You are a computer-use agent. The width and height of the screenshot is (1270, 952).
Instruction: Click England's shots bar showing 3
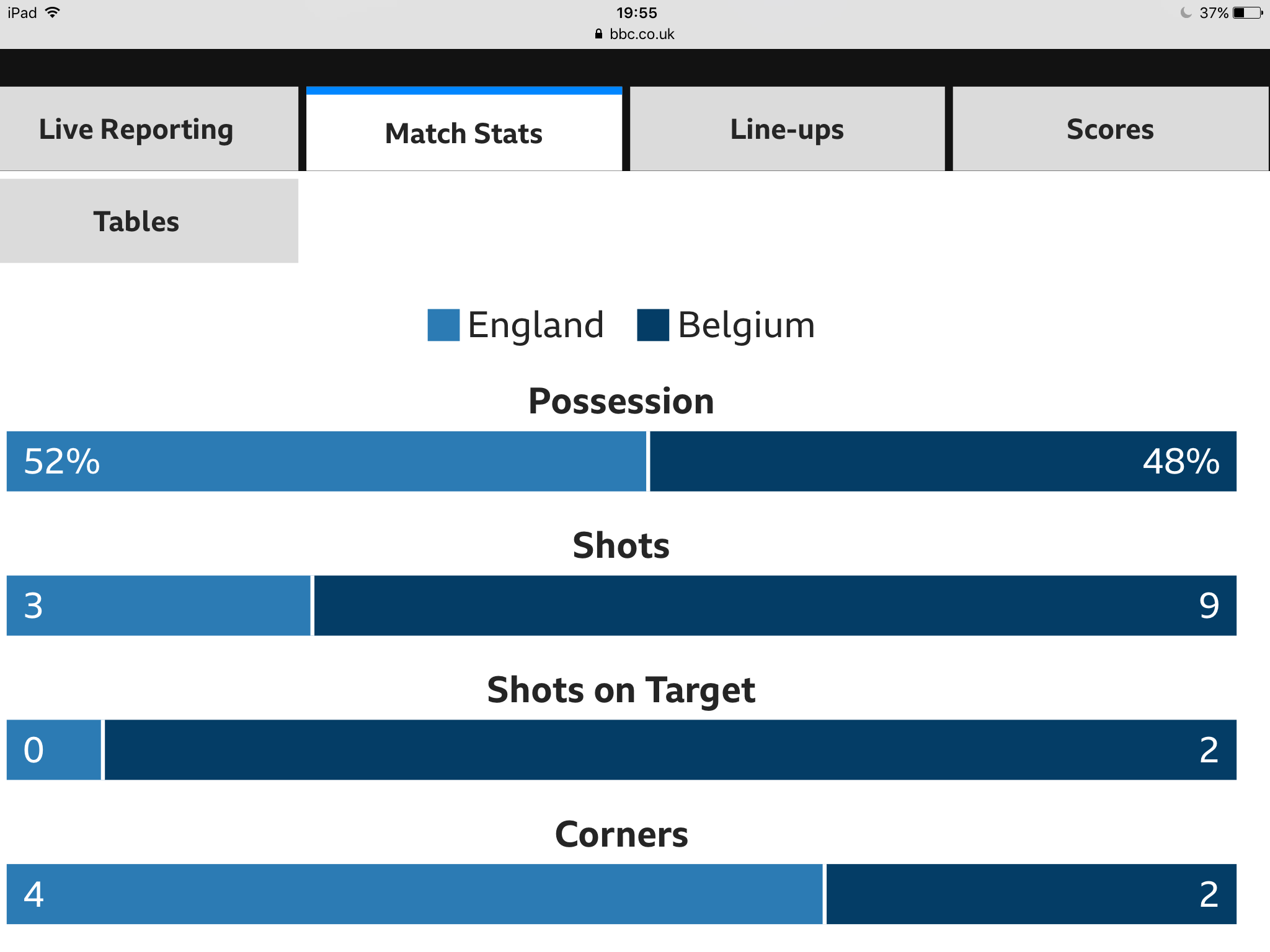(158, 606)
